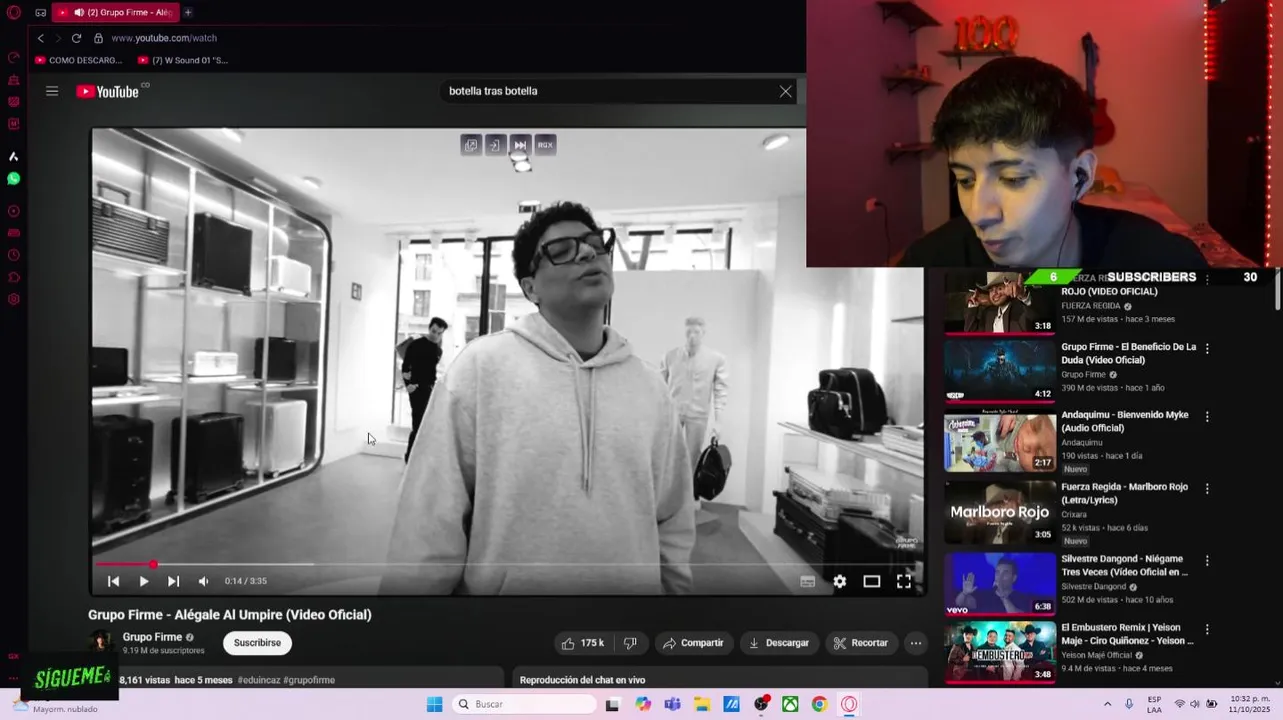Open the Grupo Firme channel name link
This screenshot has height=720, width=1283.
[x=152, y=637]
